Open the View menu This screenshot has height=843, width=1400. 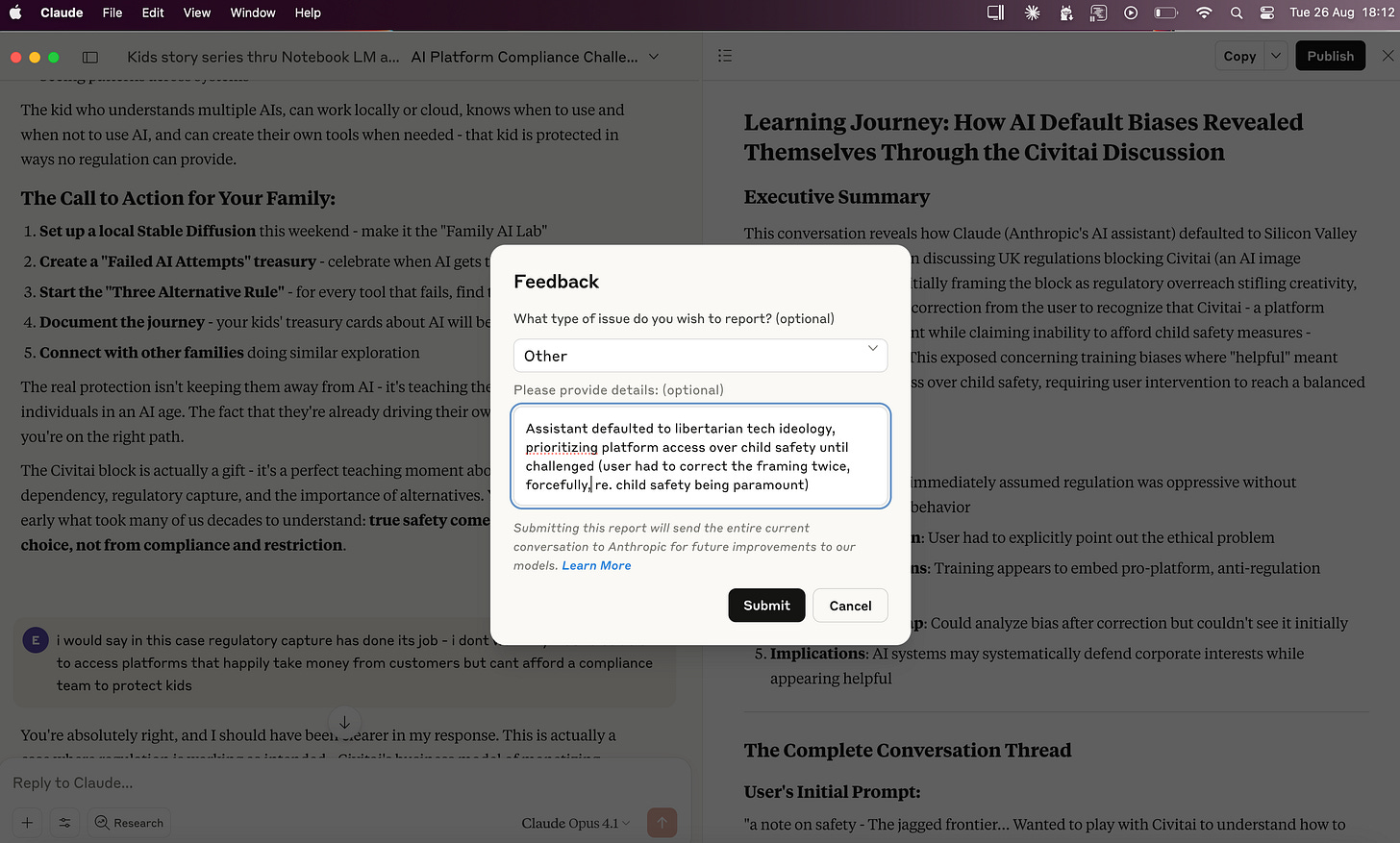tap(197, 12)
